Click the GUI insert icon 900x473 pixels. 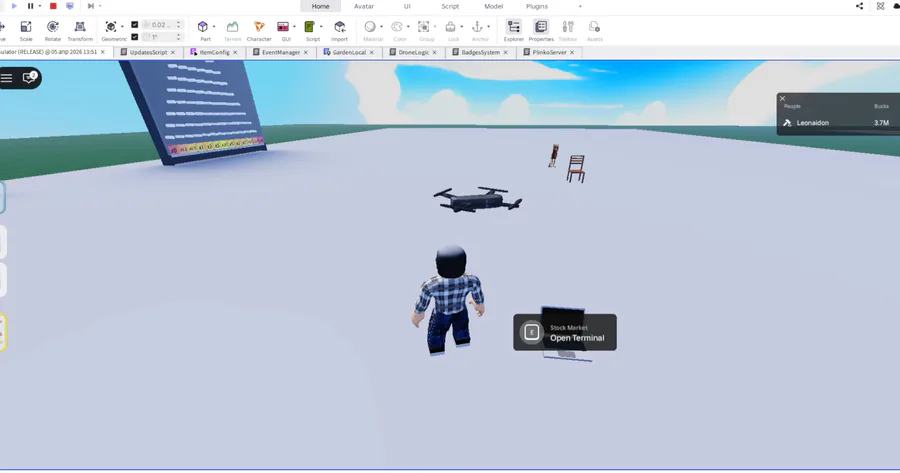[283, 26]
